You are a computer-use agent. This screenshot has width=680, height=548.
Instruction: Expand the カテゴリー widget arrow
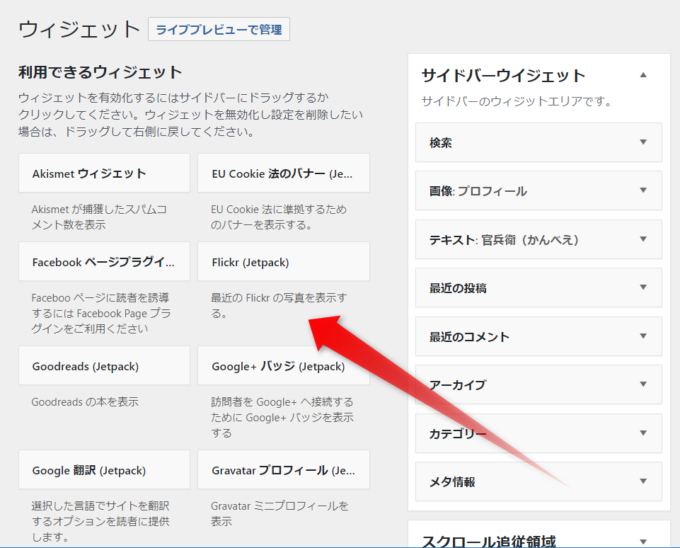643,434
